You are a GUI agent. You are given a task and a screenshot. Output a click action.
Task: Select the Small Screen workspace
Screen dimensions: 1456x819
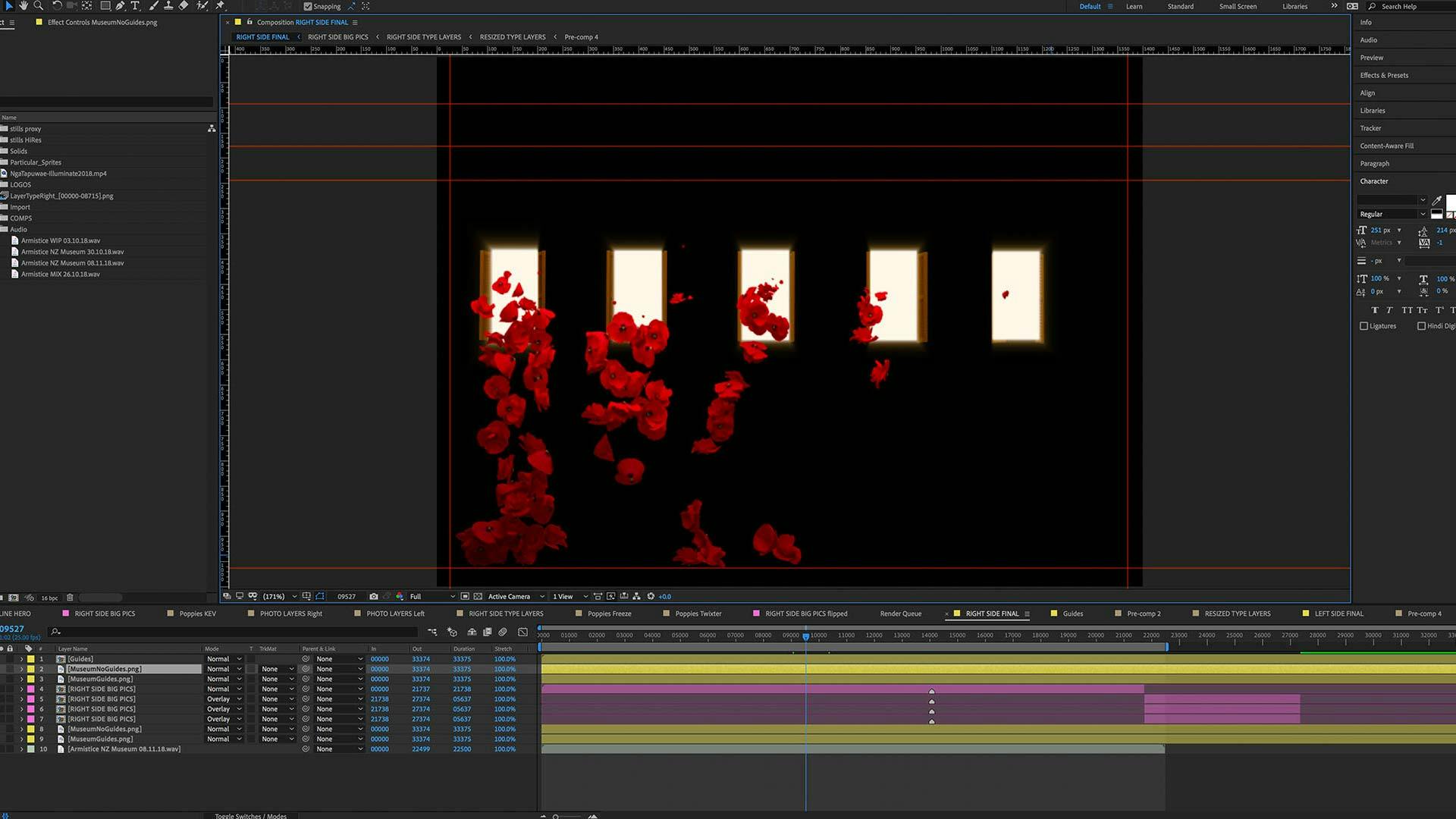(1238, 6)
